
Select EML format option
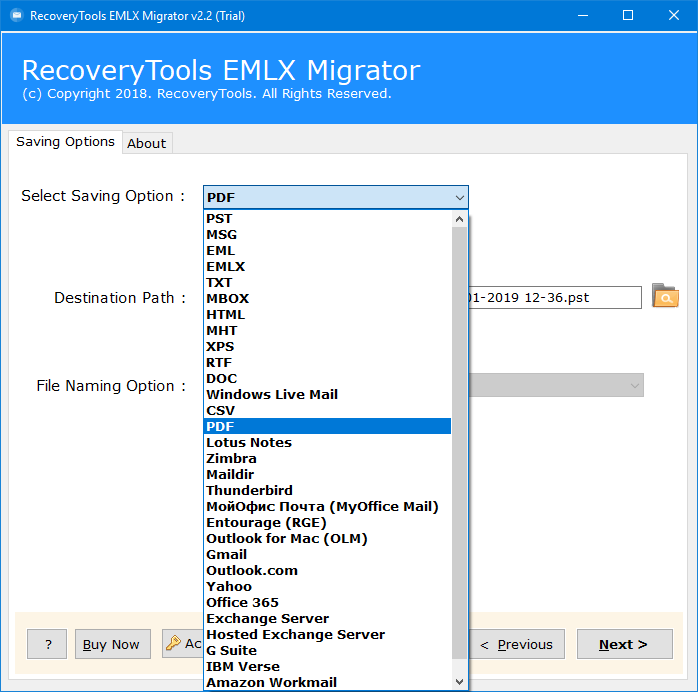327,251
